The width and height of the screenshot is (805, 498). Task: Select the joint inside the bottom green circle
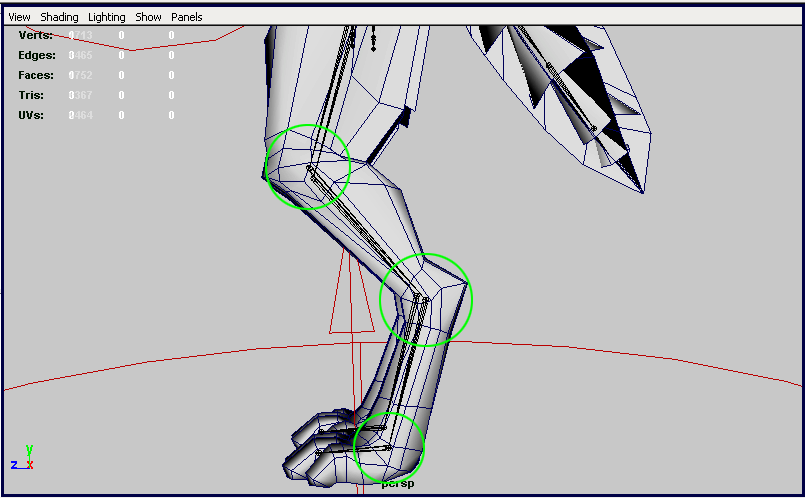[385, 438]
